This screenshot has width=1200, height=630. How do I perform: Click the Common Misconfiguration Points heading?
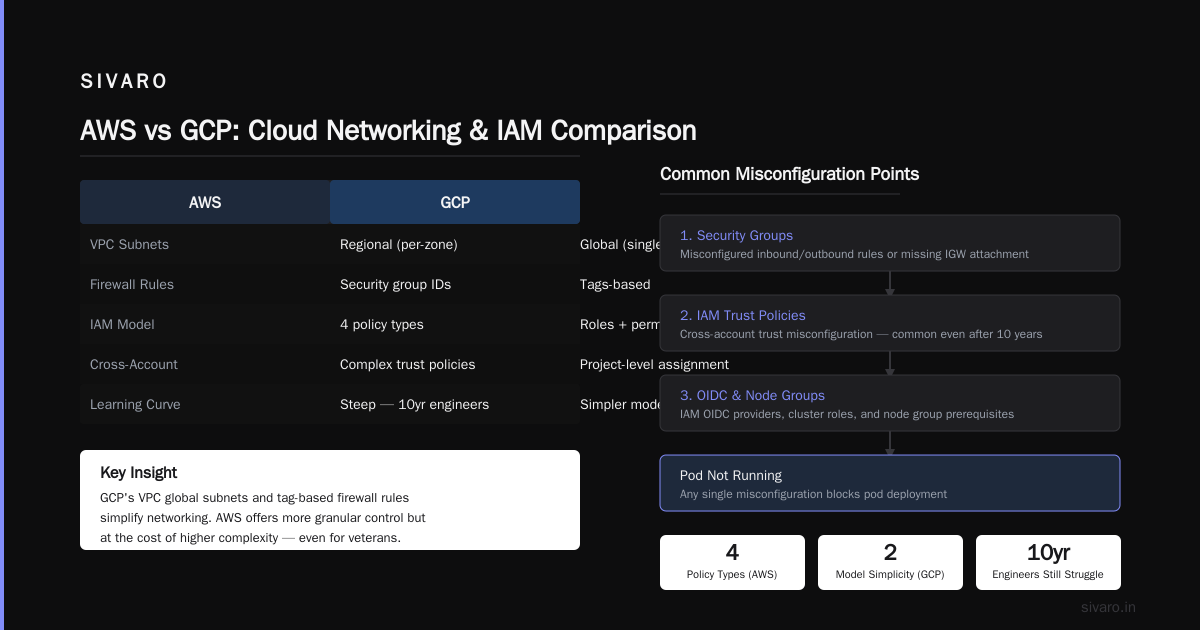[789, 174]
